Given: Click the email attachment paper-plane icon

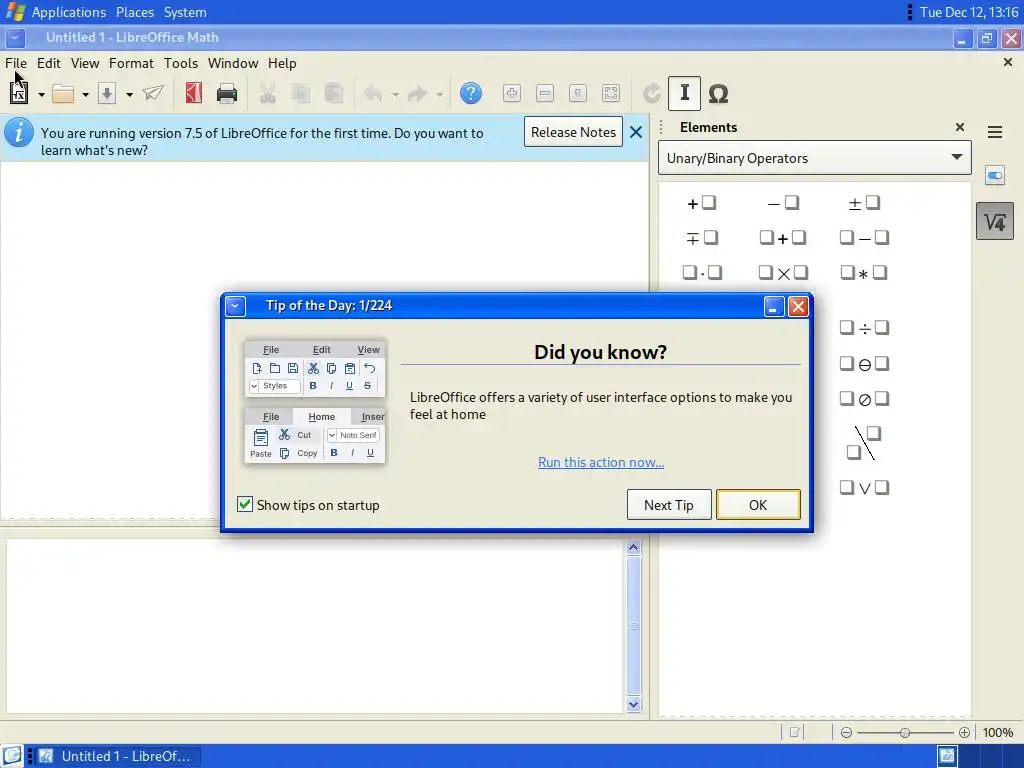Looking at the screenshot, I should tap(153, 93).
